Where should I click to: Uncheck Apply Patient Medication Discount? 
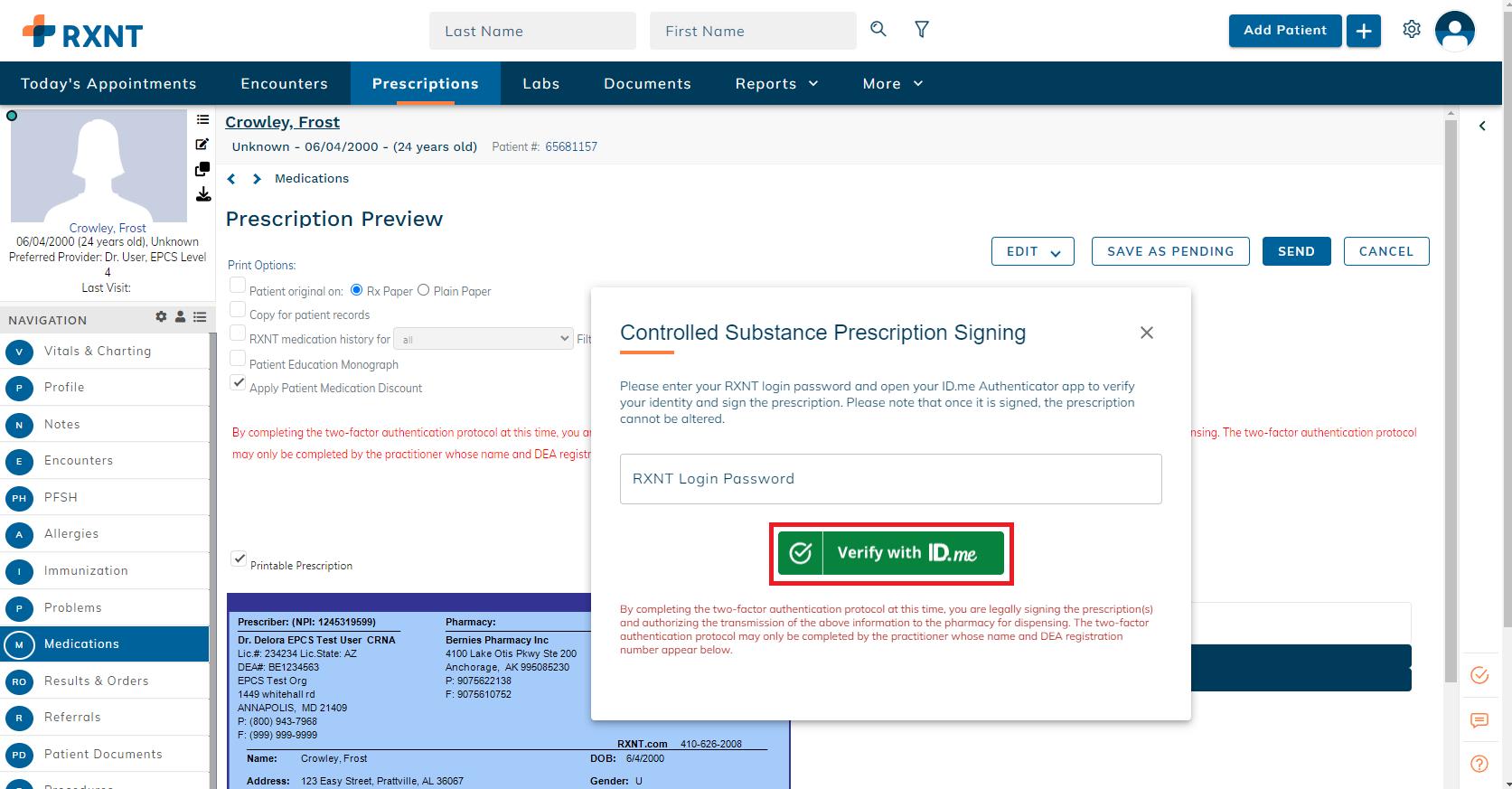[x=238, y=382]
